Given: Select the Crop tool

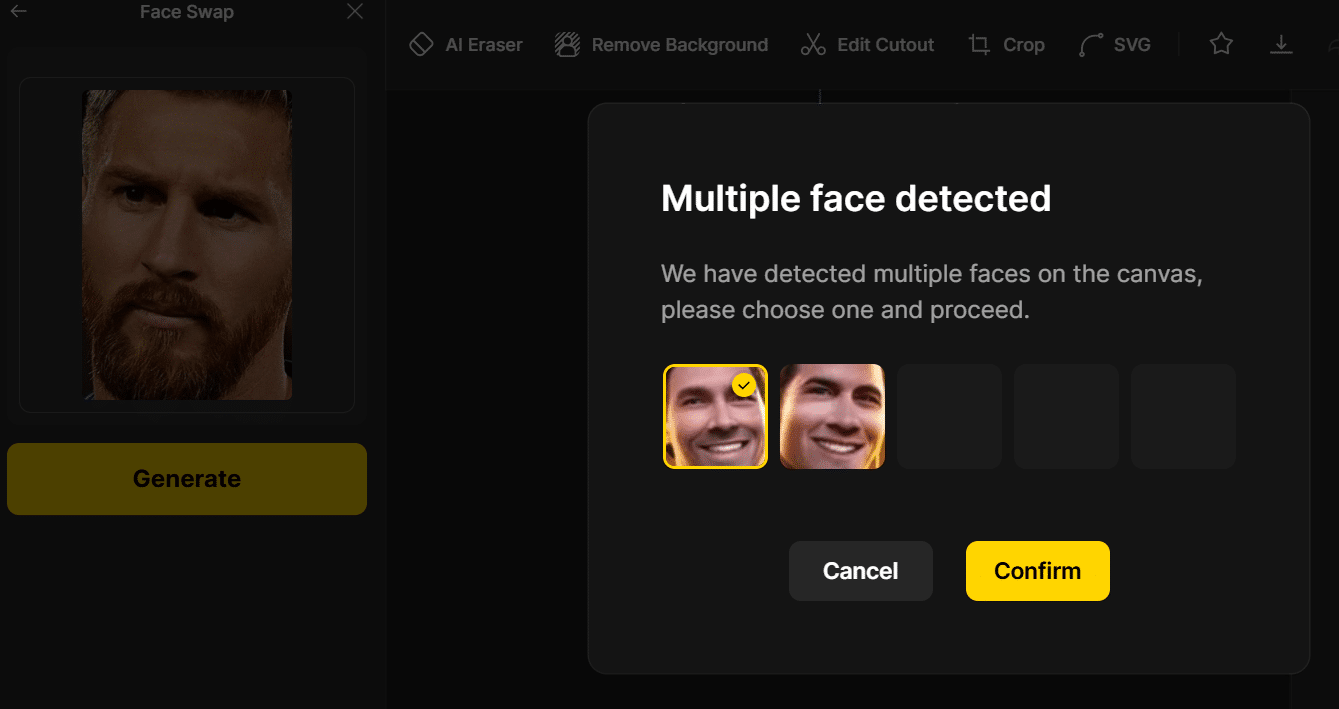Looking at the screenshot, I should tap(1007, 45).
